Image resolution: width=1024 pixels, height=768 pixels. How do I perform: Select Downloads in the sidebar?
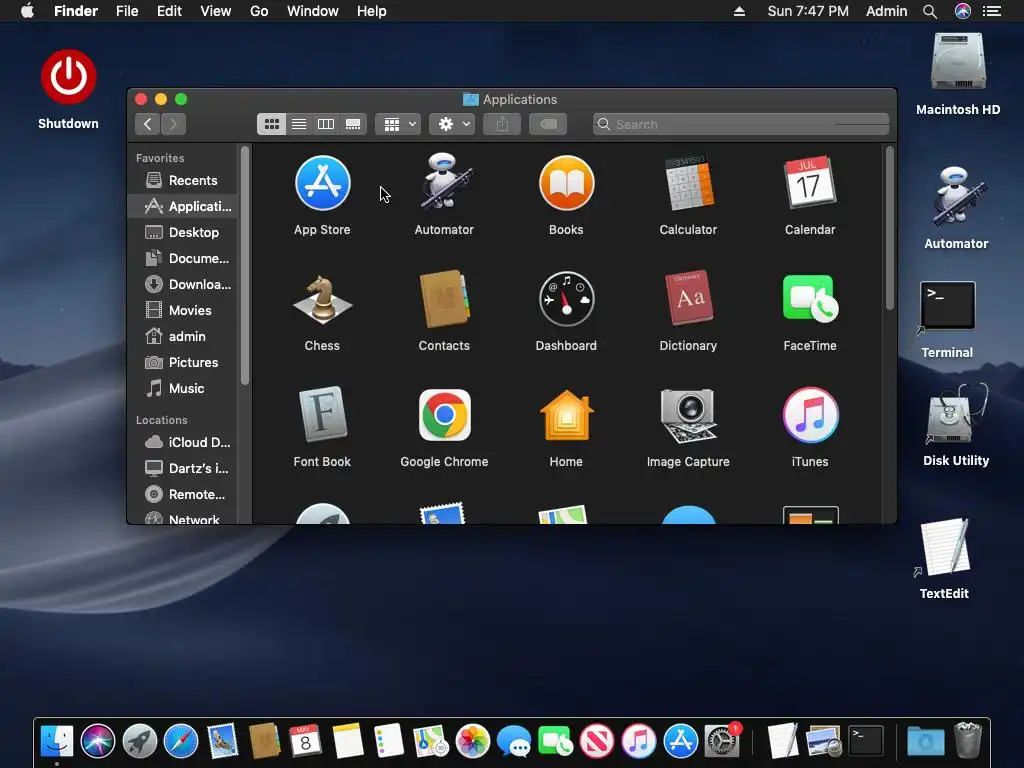point(182,285)
